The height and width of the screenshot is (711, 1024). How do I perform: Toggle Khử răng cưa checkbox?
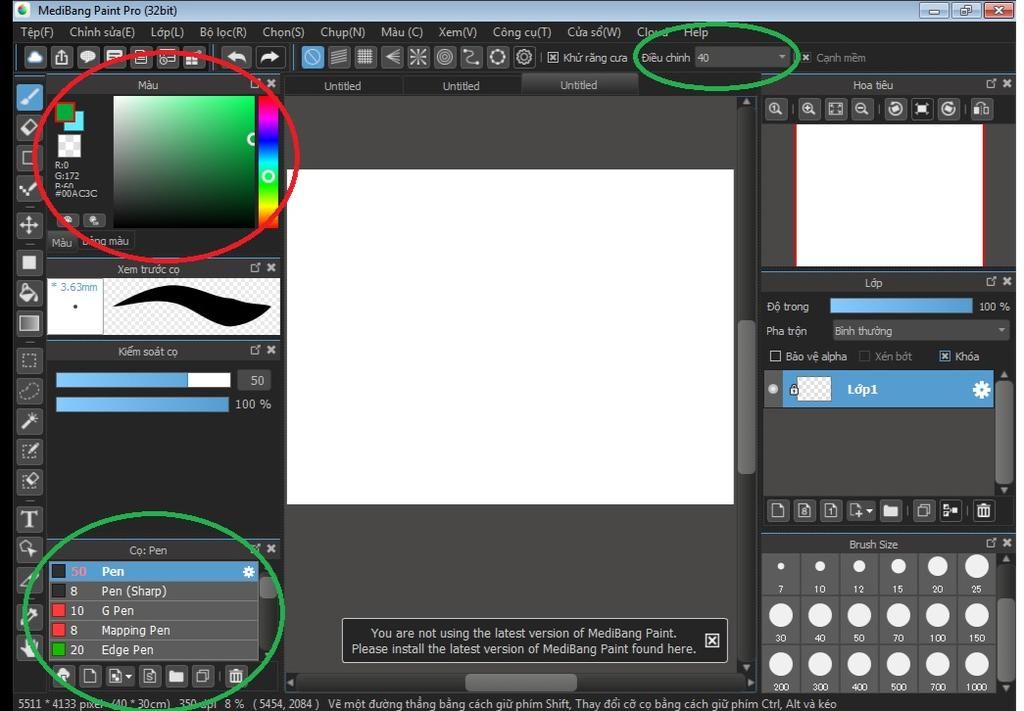coord(552,57)
